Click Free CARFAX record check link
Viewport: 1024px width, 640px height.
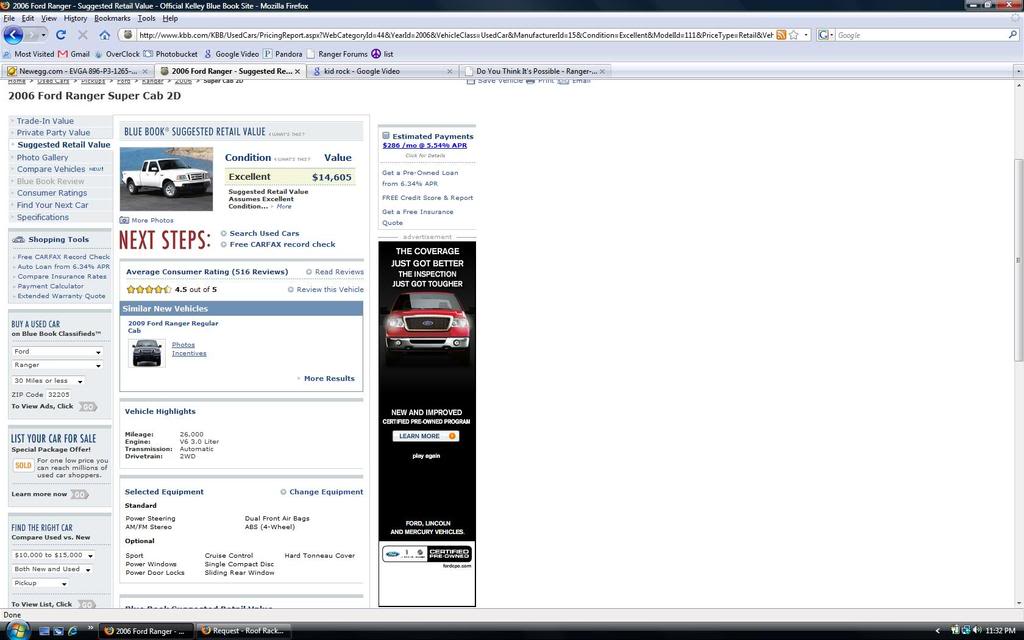click(282, 244)
